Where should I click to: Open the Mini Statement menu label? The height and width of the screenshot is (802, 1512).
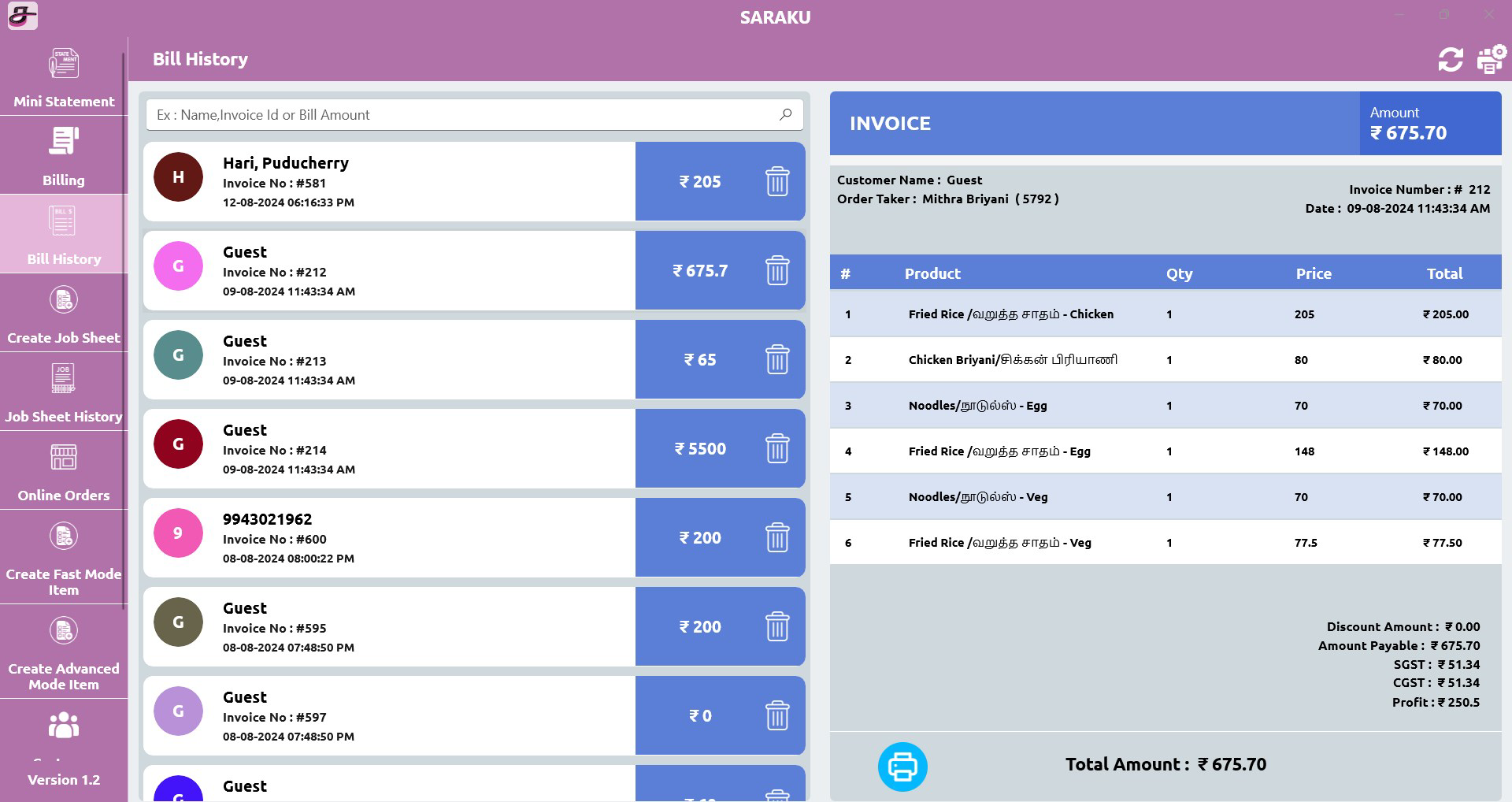click(x=64, y=102)
